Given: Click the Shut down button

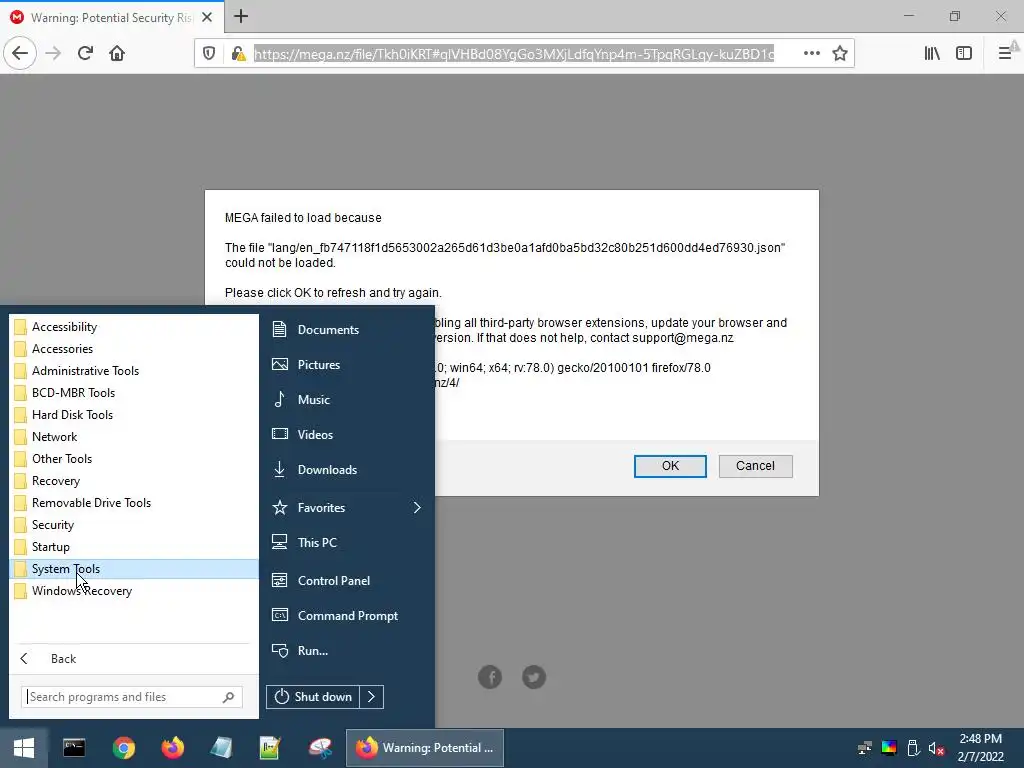Looking at the screenshot, I should coord(313,697).
